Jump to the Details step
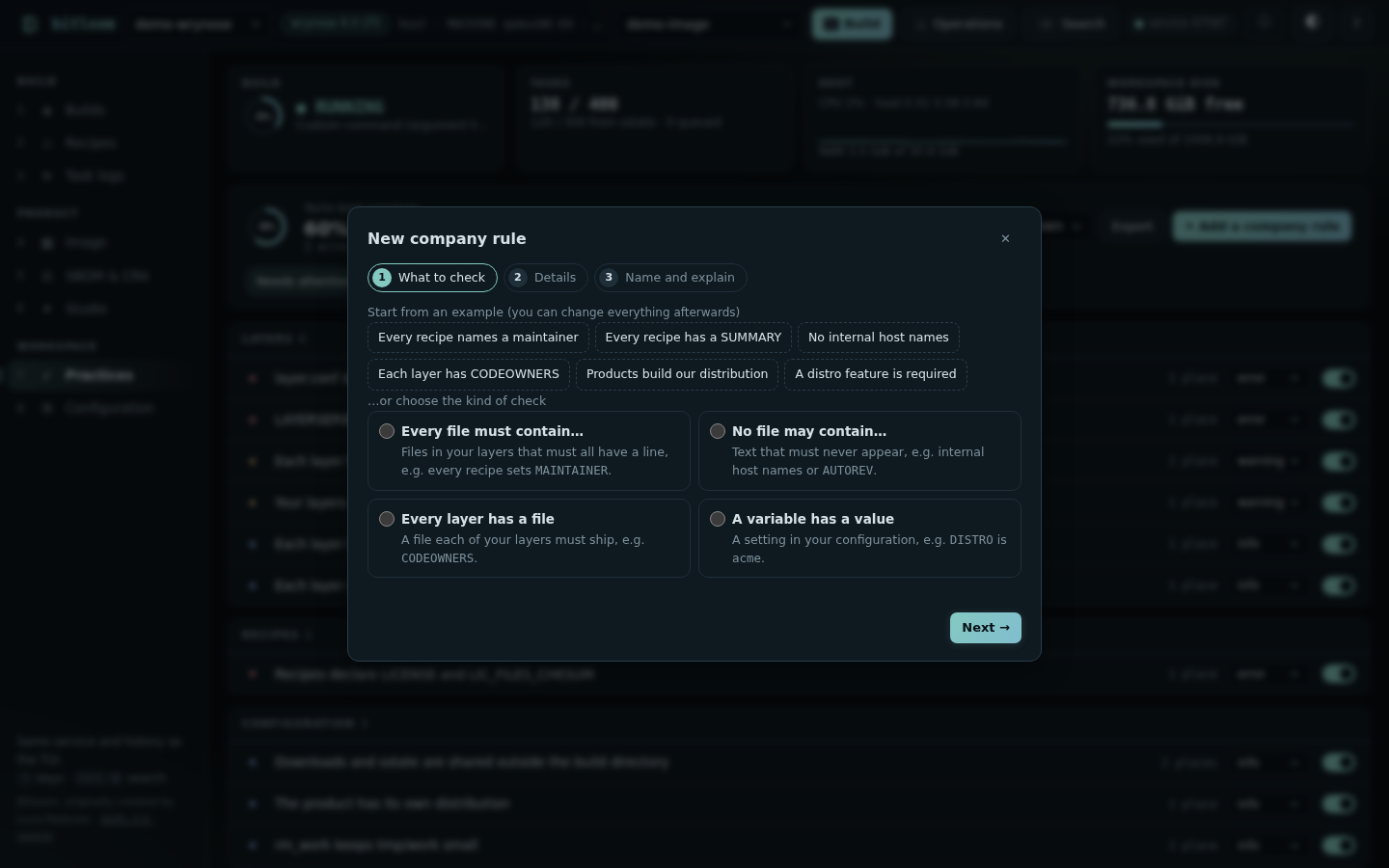 click(546, 278)
